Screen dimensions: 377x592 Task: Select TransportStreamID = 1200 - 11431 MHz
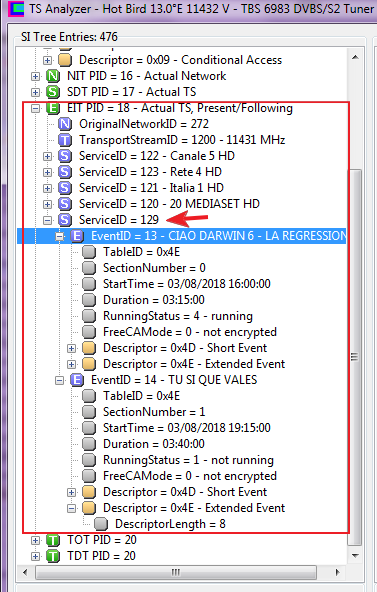coord(182,140)
